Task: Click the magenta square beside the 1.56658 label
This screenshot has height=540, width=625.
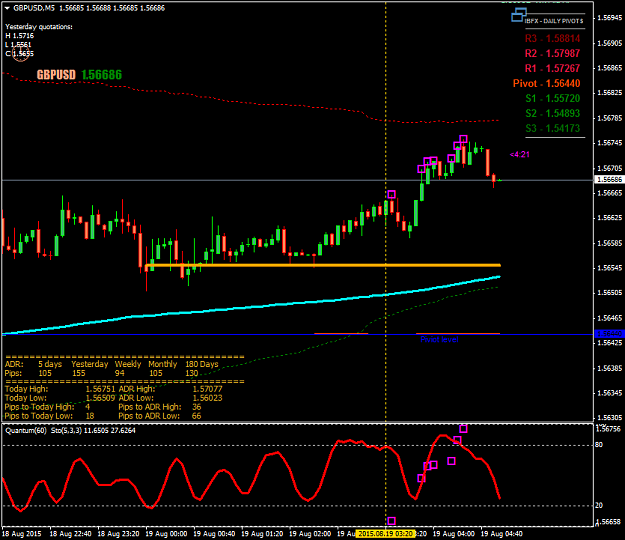Action: coord(391,521)
